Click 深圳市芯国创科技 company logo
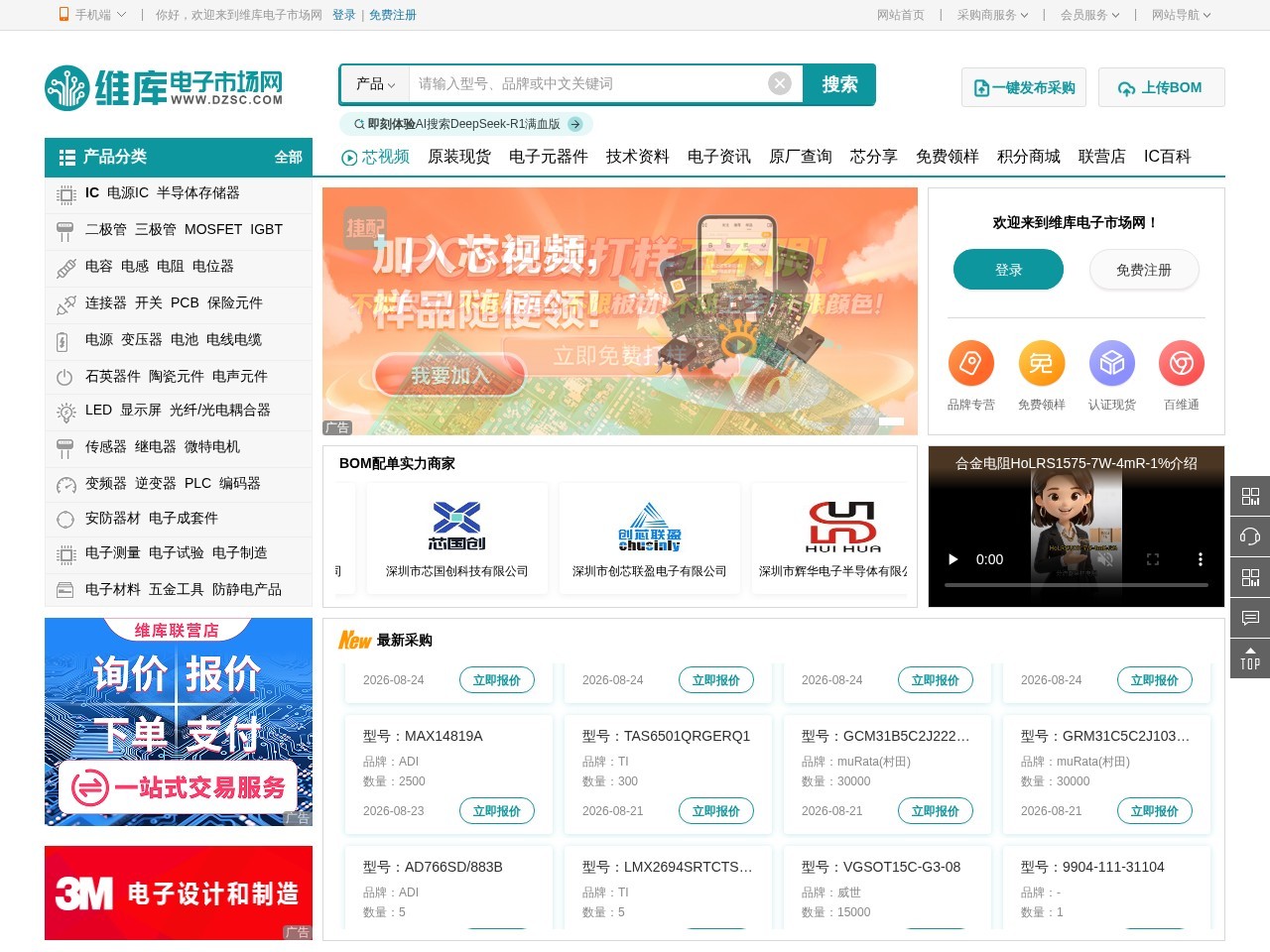This screenshot has width=1270, height=952. (x=456, y=526)
